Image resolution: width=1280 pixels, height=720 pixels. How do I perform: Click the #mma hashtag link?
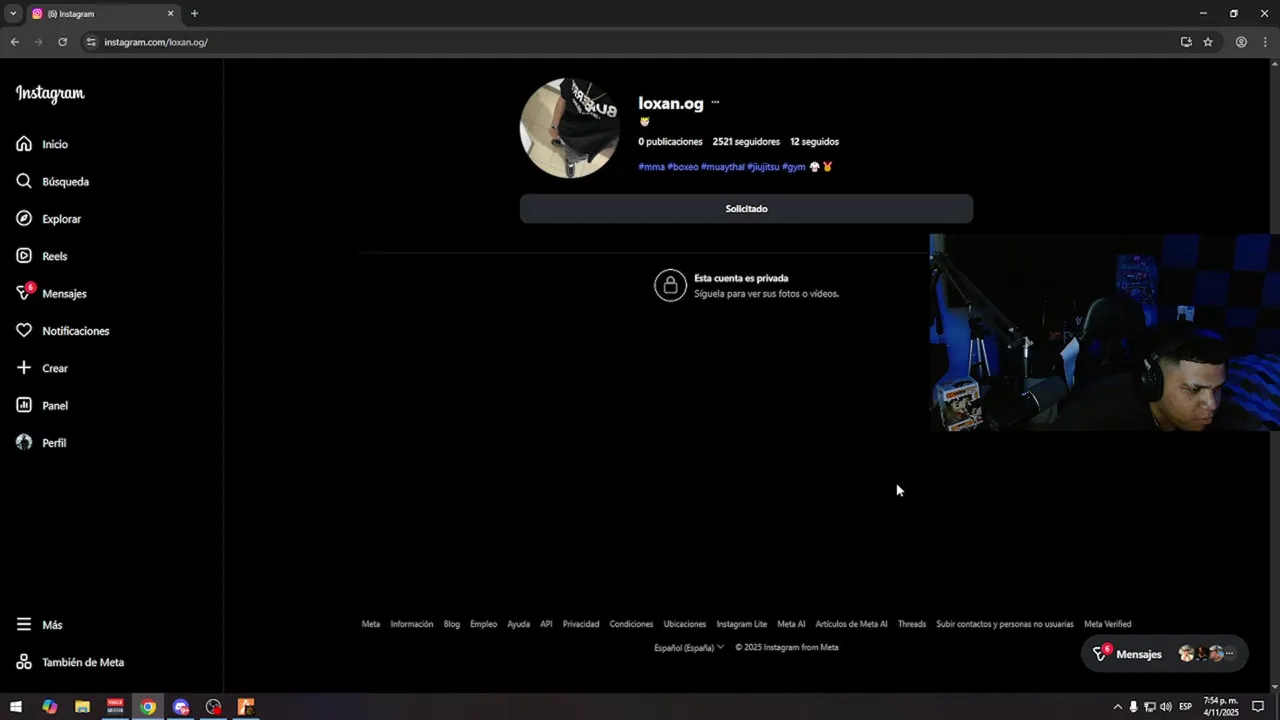651,167
